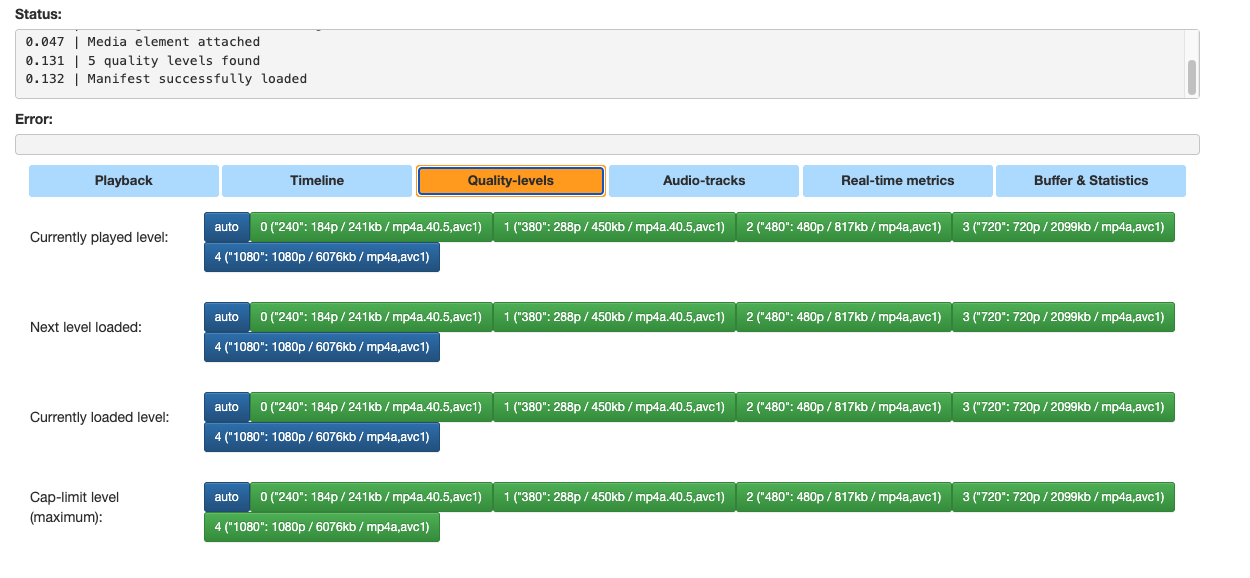Image resolution: width=1250 pixels, height=578 pixels.
Task: Cap the maximum level at 720p
Action: [x=1063, y=497]
